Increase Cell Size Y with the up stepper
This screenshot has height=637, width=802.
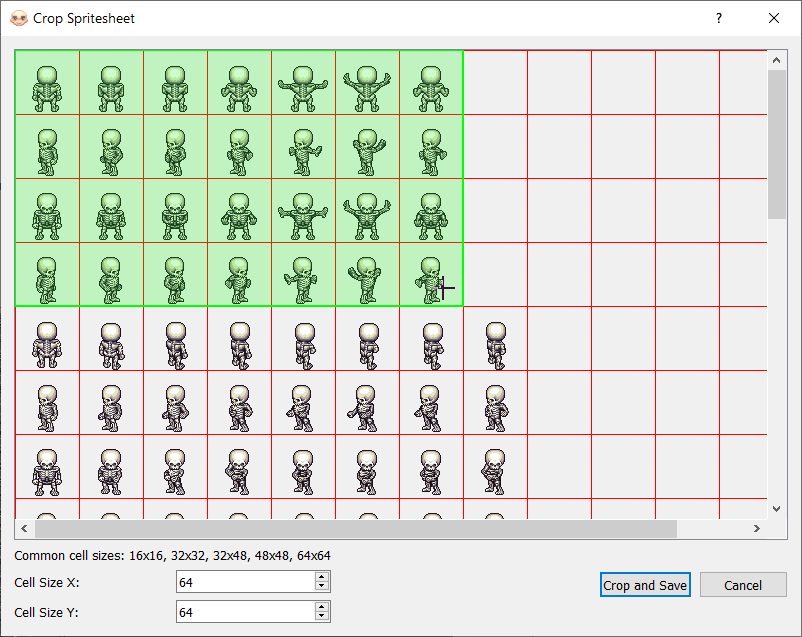point(321,607)
